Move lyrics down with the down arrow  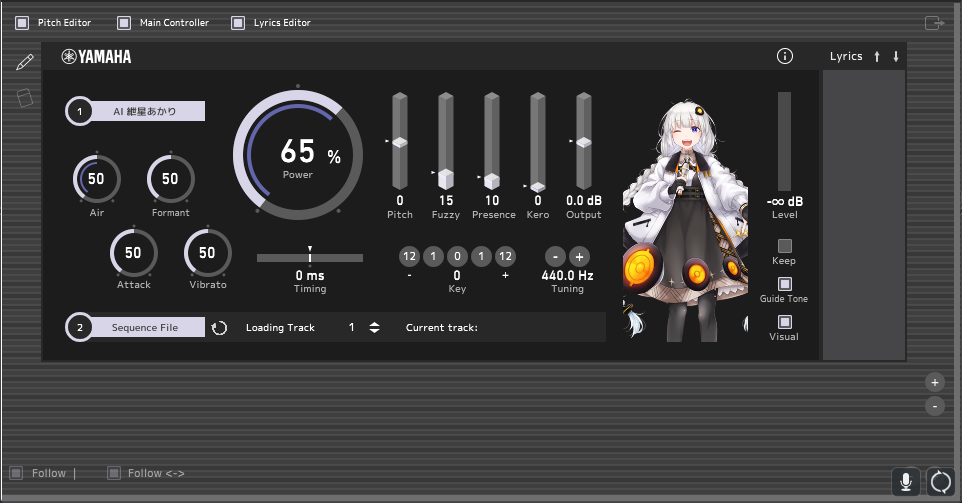pos(896,57)
